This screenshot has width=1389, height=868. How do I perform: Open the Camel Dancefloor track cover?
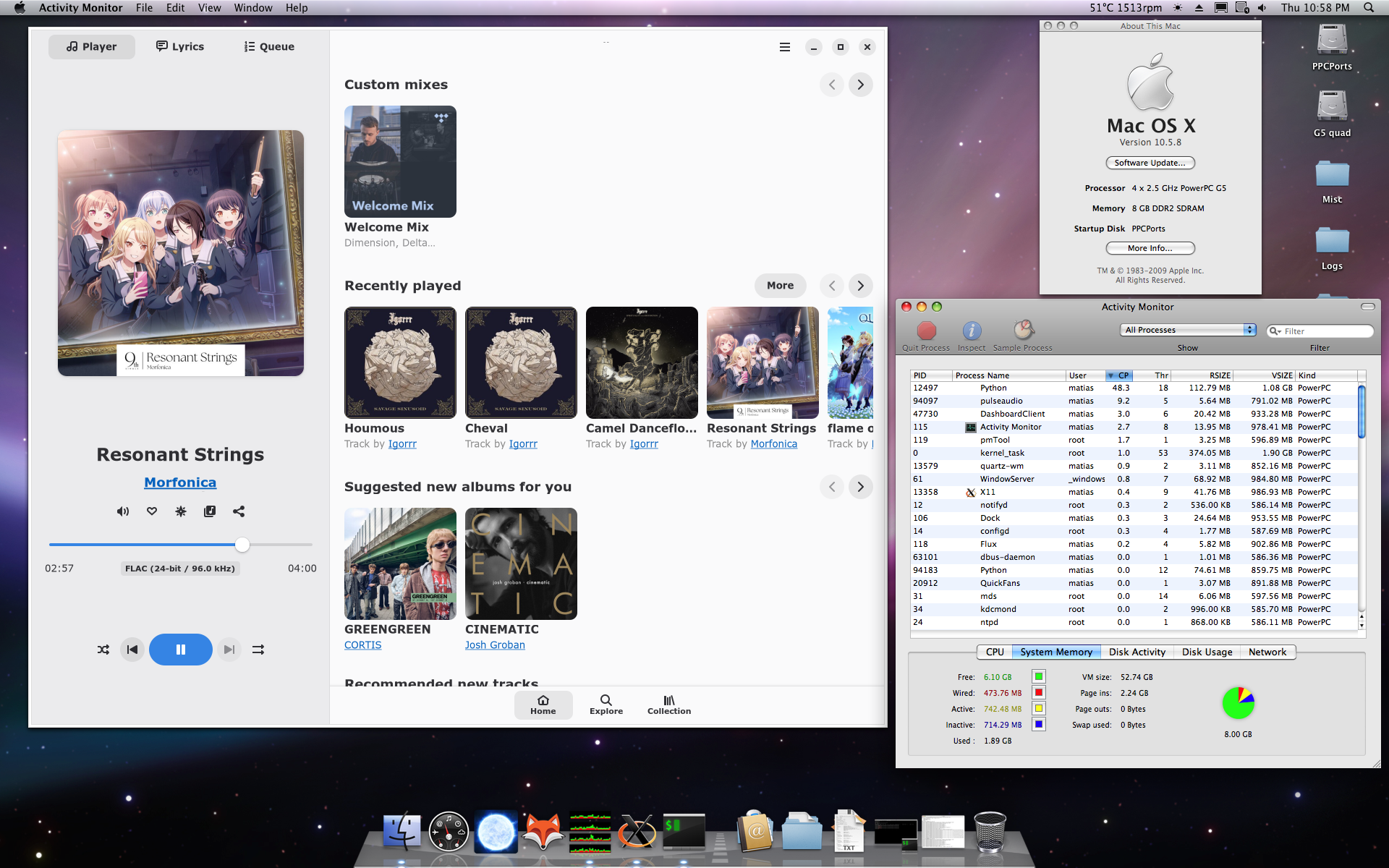click(x=642, y=362)
